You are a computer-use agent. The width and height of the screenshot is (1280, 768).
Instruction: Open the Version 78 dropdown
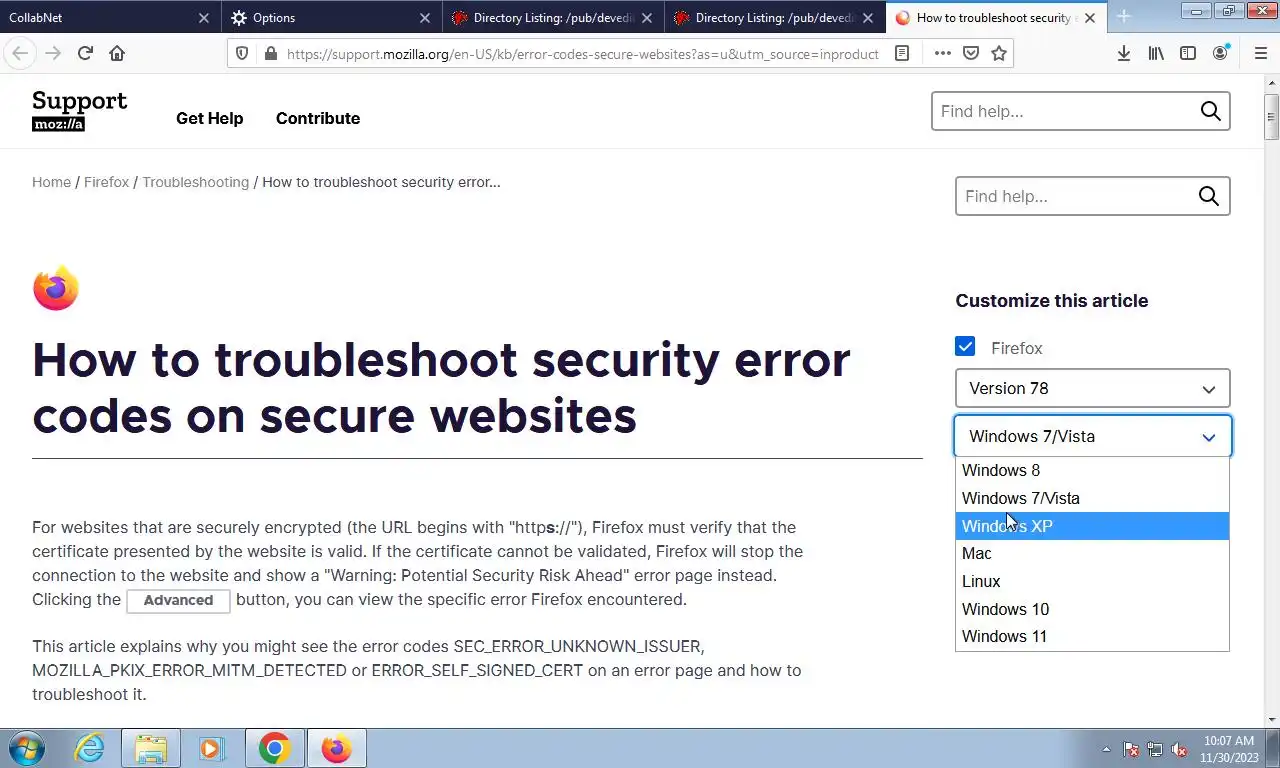(1092, 388)
